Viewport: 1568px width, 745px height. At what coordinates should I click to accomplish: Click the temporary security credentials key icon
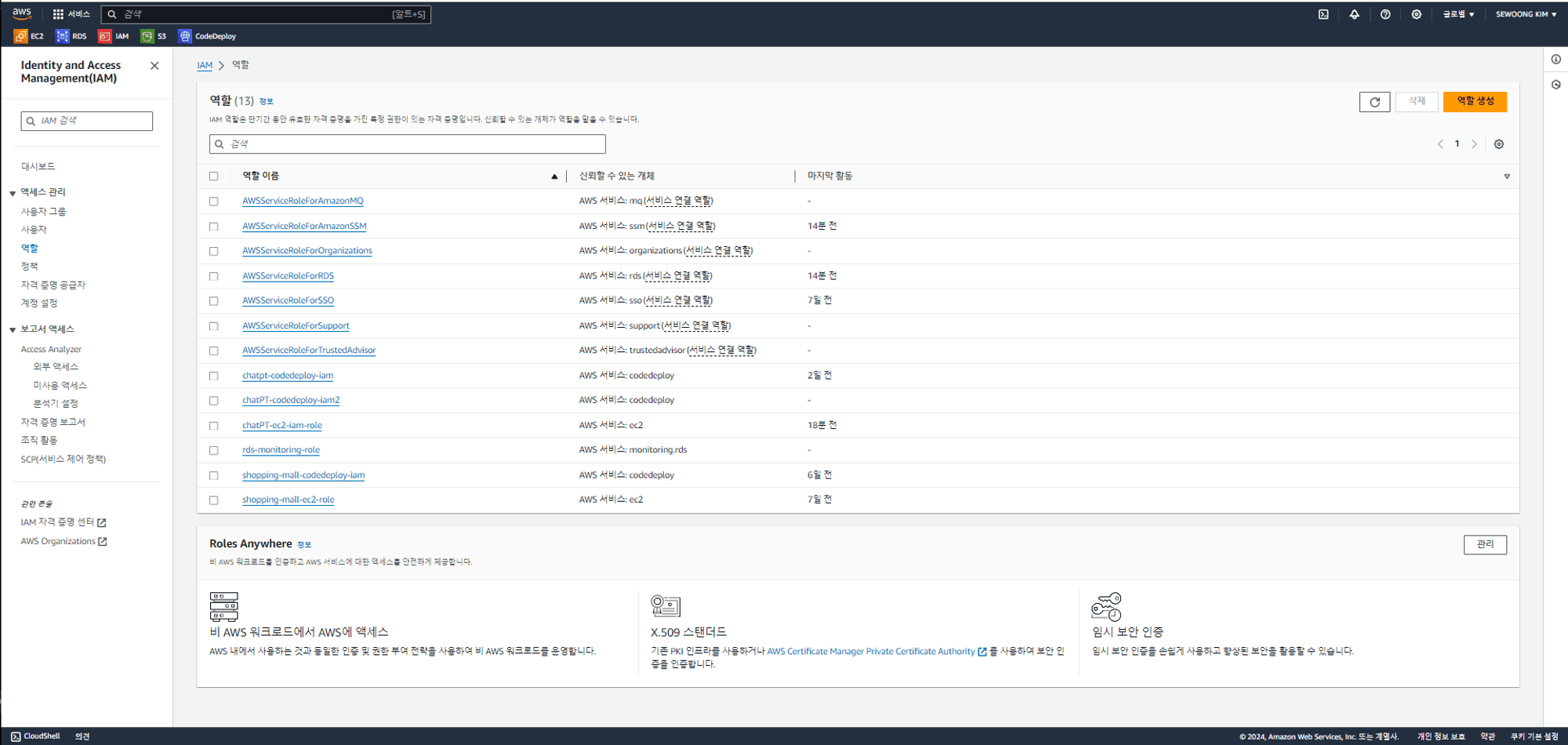(x=1107, y=607)
